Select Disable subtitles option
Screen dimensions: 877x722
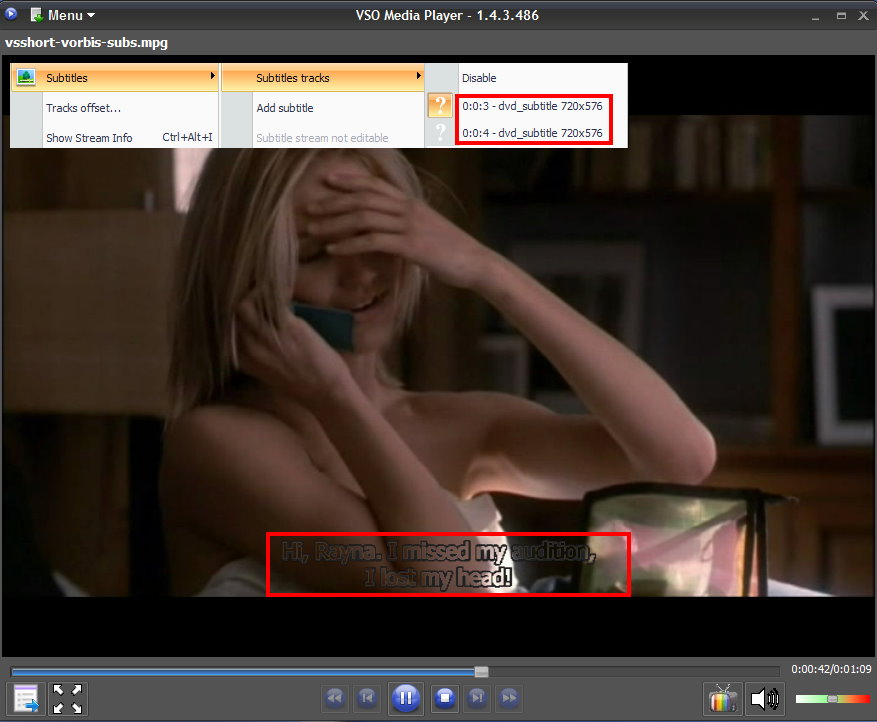(x=479, y=78)
